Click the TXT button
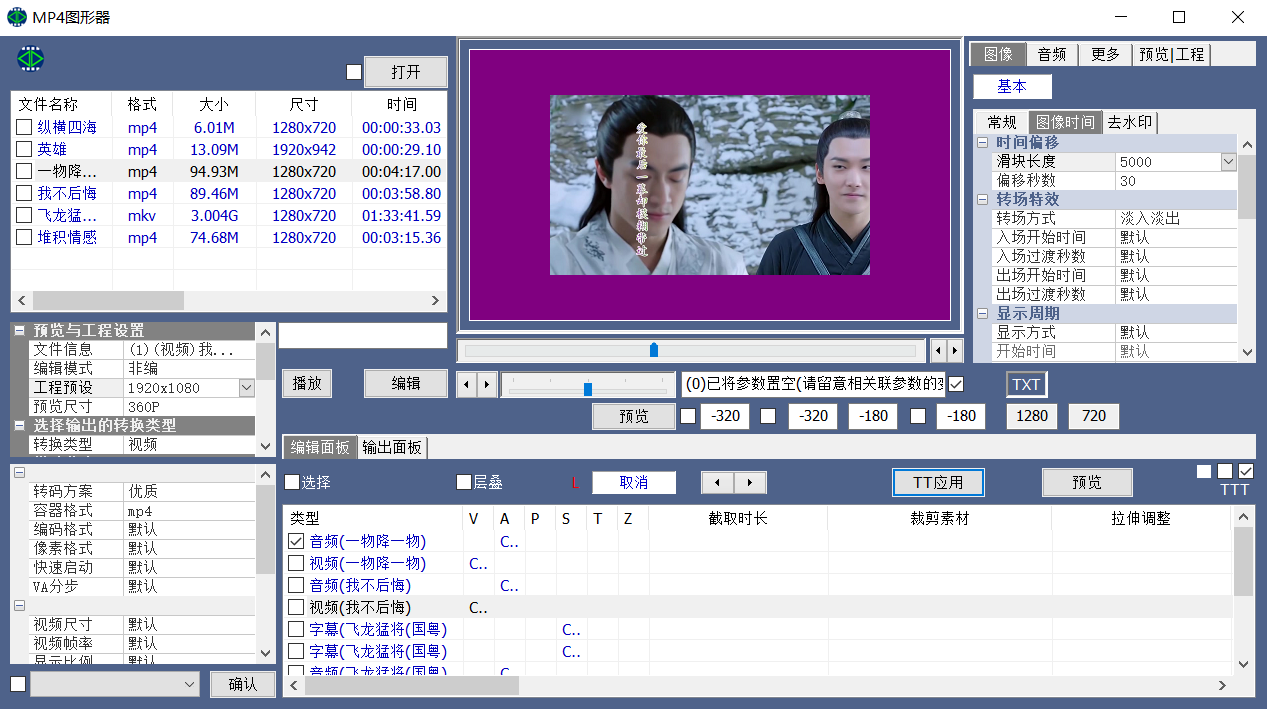1267x709 pixels. [x=1026, y=384]
